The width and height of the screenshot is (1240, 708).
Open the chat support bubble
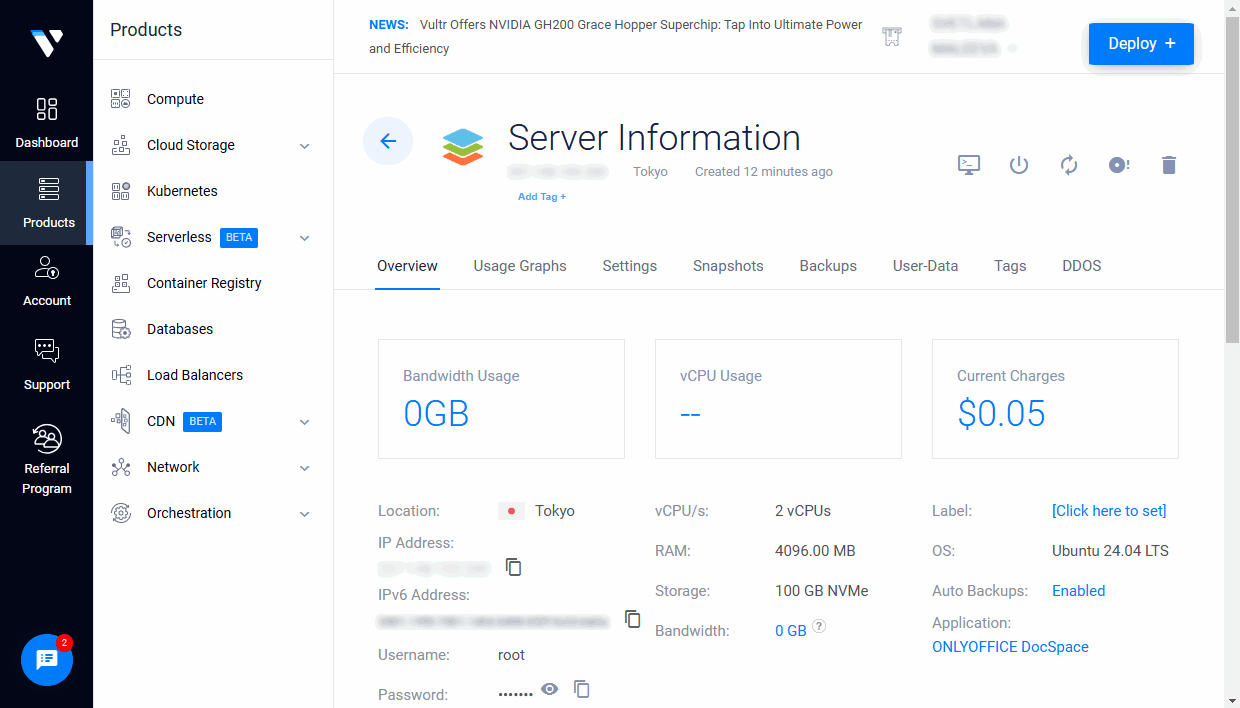pyautogui.click(x=46, y=660)
